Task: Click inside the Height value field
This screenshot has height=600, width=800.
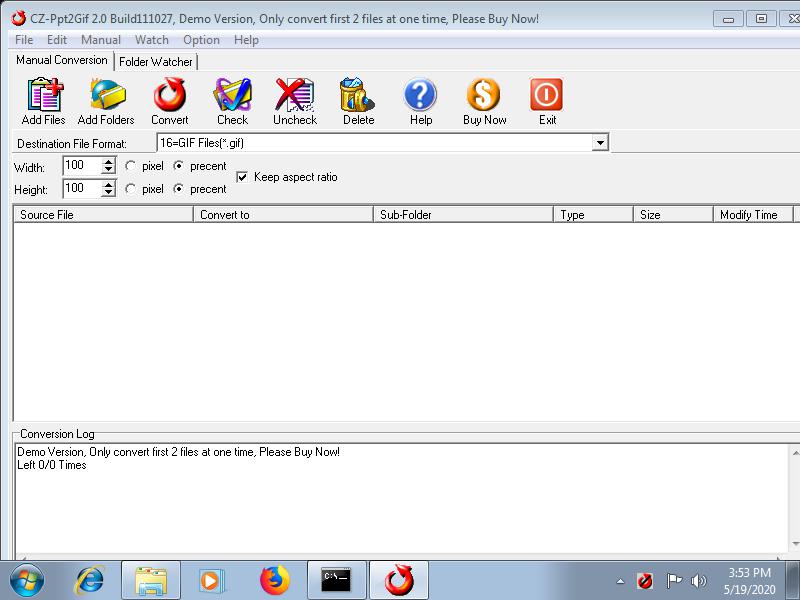Action: pyautogui.click(x=83, y=189)
